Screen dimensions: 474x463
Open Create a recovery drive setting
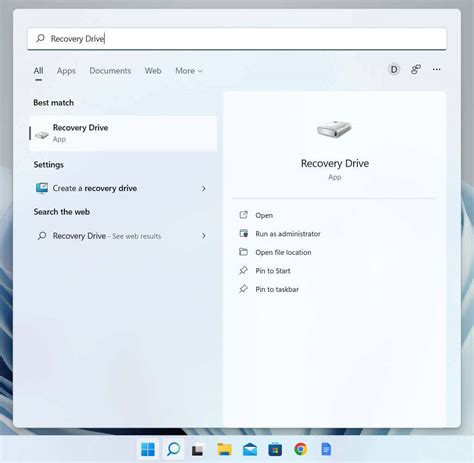pyautogui.click(x=122, y=188)
